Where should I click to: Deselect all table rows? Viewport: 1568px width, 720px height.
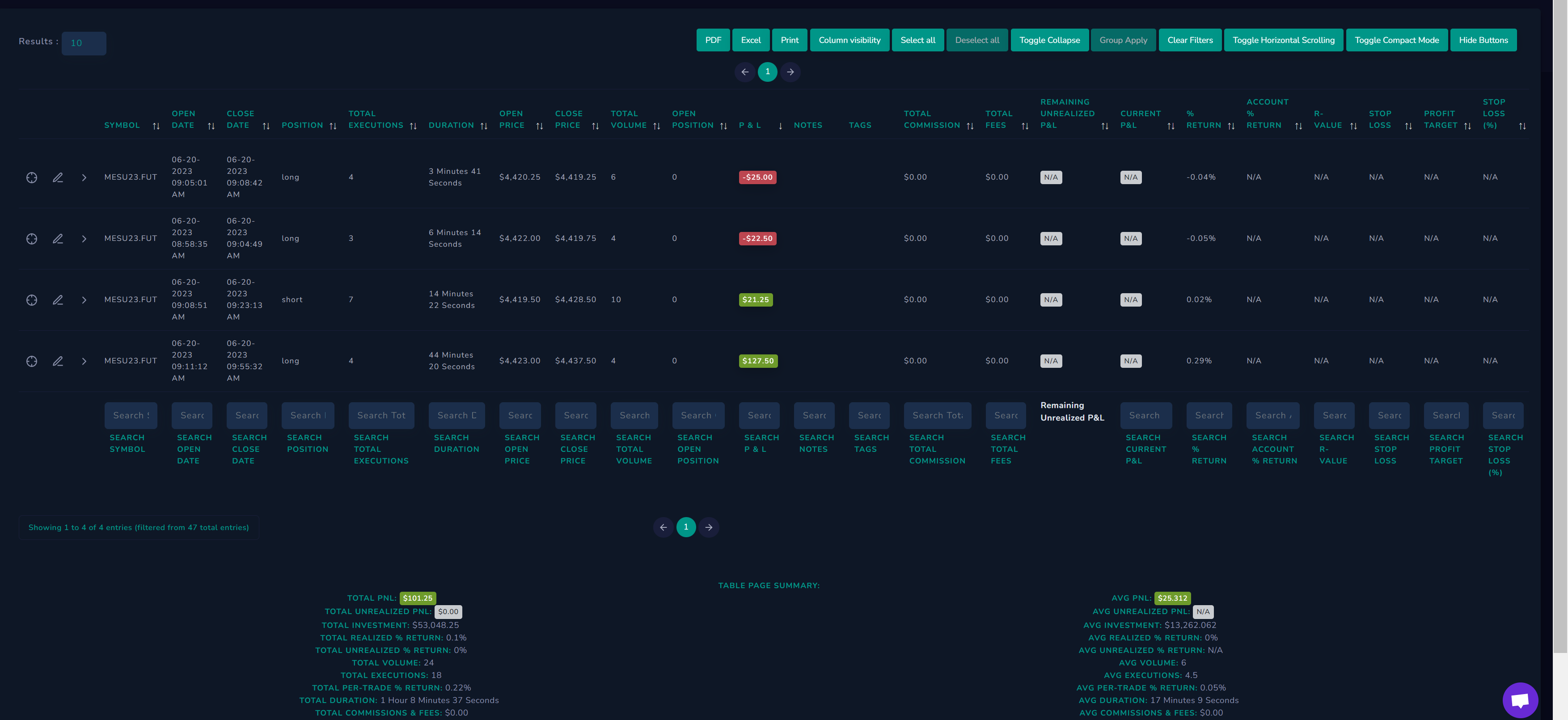pos(977,40)
